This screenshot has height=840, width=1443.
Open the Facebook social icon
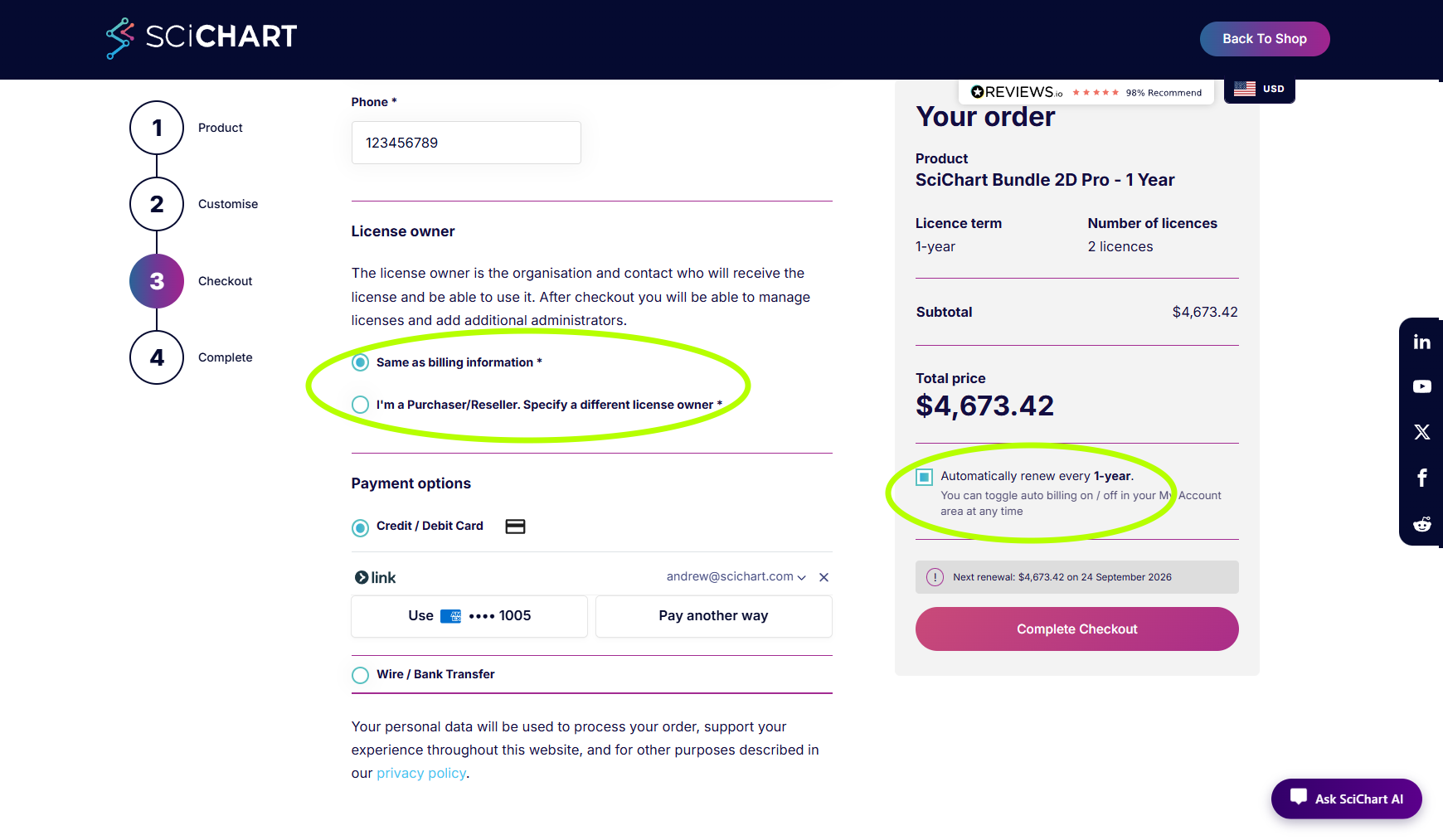(1421, 478)
